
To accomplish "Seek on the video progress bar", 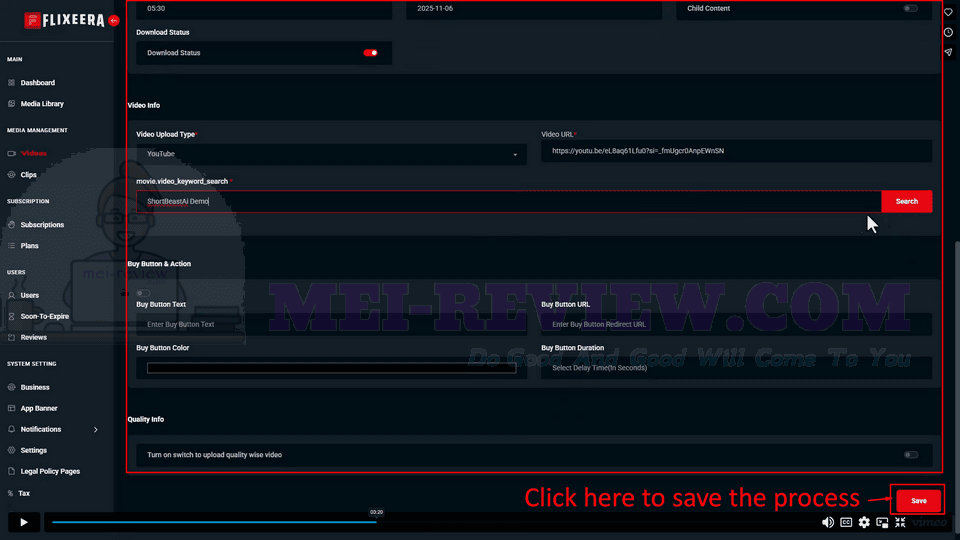I will (x=432, y=522).
